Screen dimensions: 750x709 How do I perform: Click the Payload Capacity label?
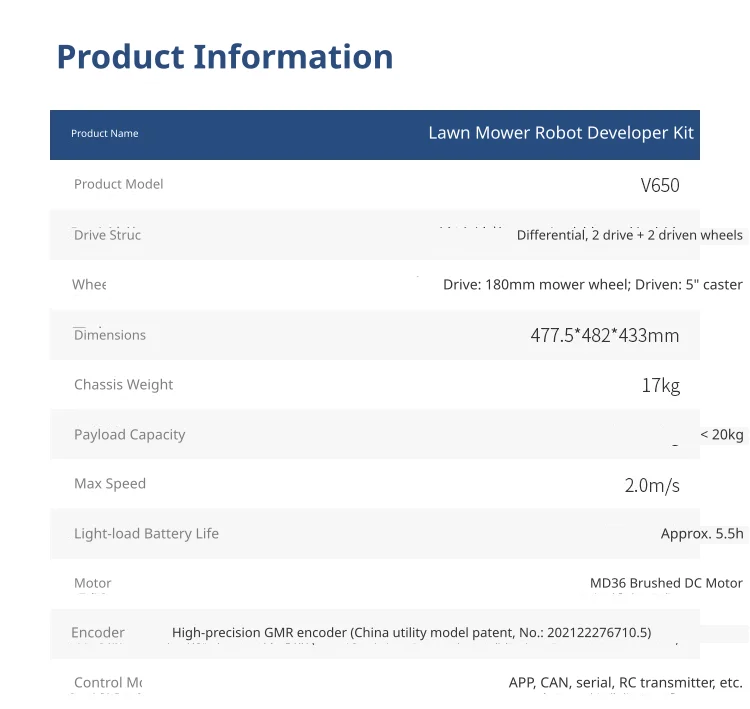[129, 434]
